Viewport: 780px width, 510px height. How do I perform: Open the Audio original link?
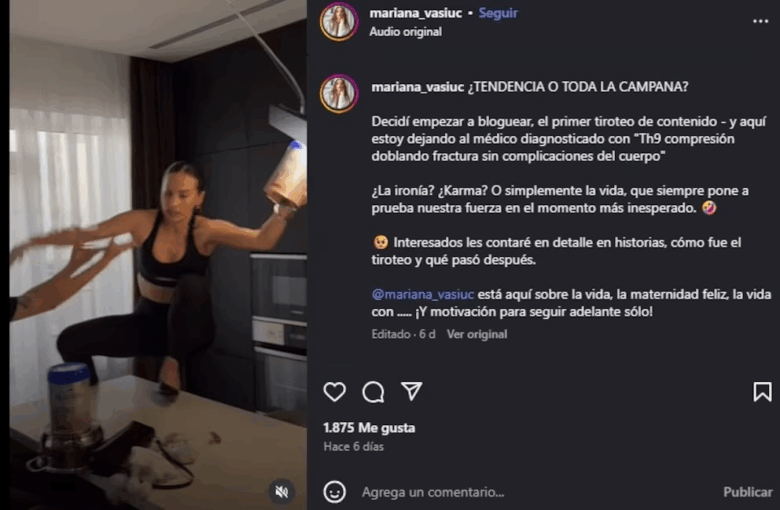click(x=405, y=32)
